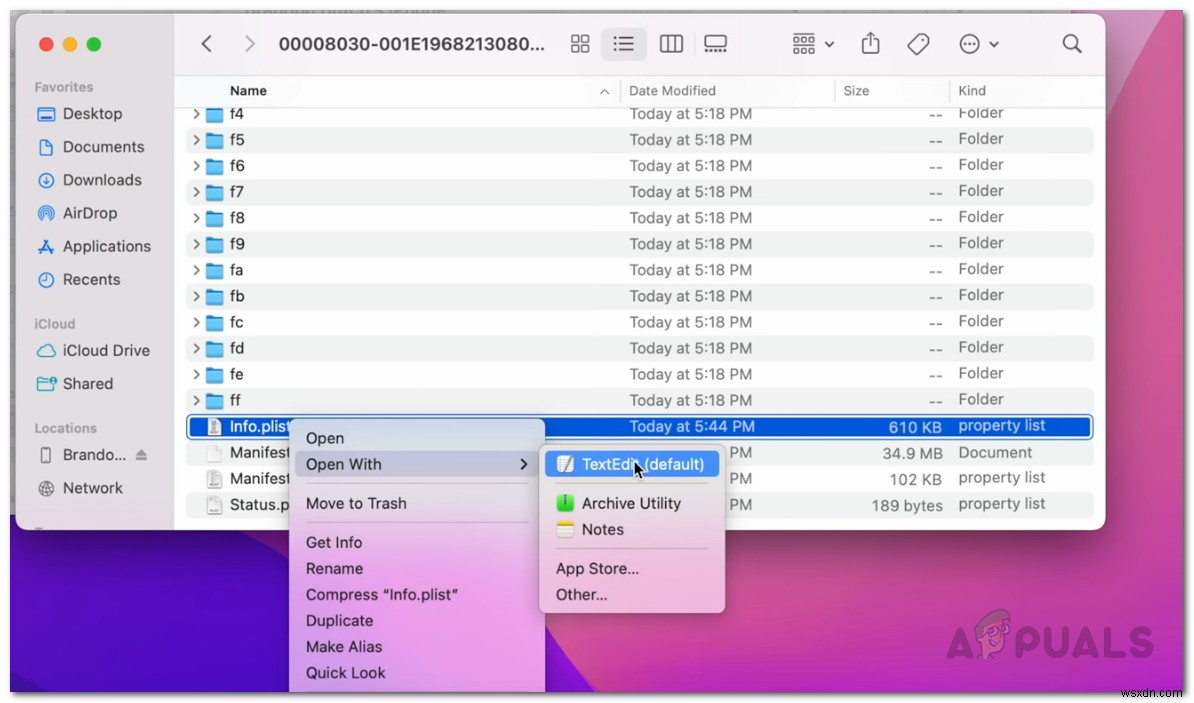
Task: Open Info.plist with TextEdit (default)
Action: tap(632, 463)
